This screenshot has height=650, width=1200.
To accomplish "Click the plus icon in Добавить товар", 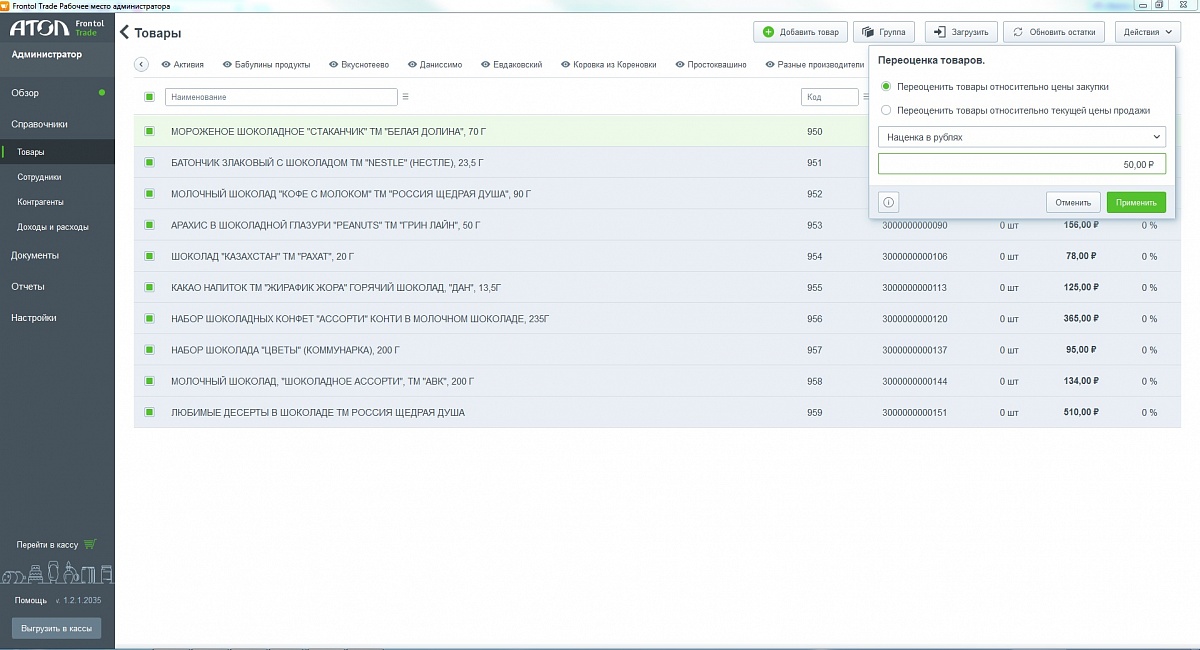I will click(x=768, y=32).
